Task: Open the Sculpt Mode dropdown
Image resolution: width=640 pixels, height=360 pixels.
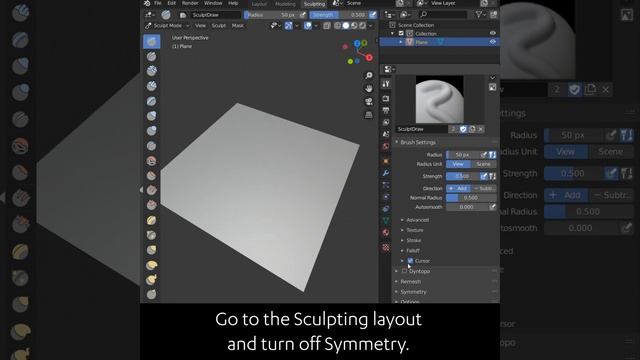Action: [x=167, y=26]
